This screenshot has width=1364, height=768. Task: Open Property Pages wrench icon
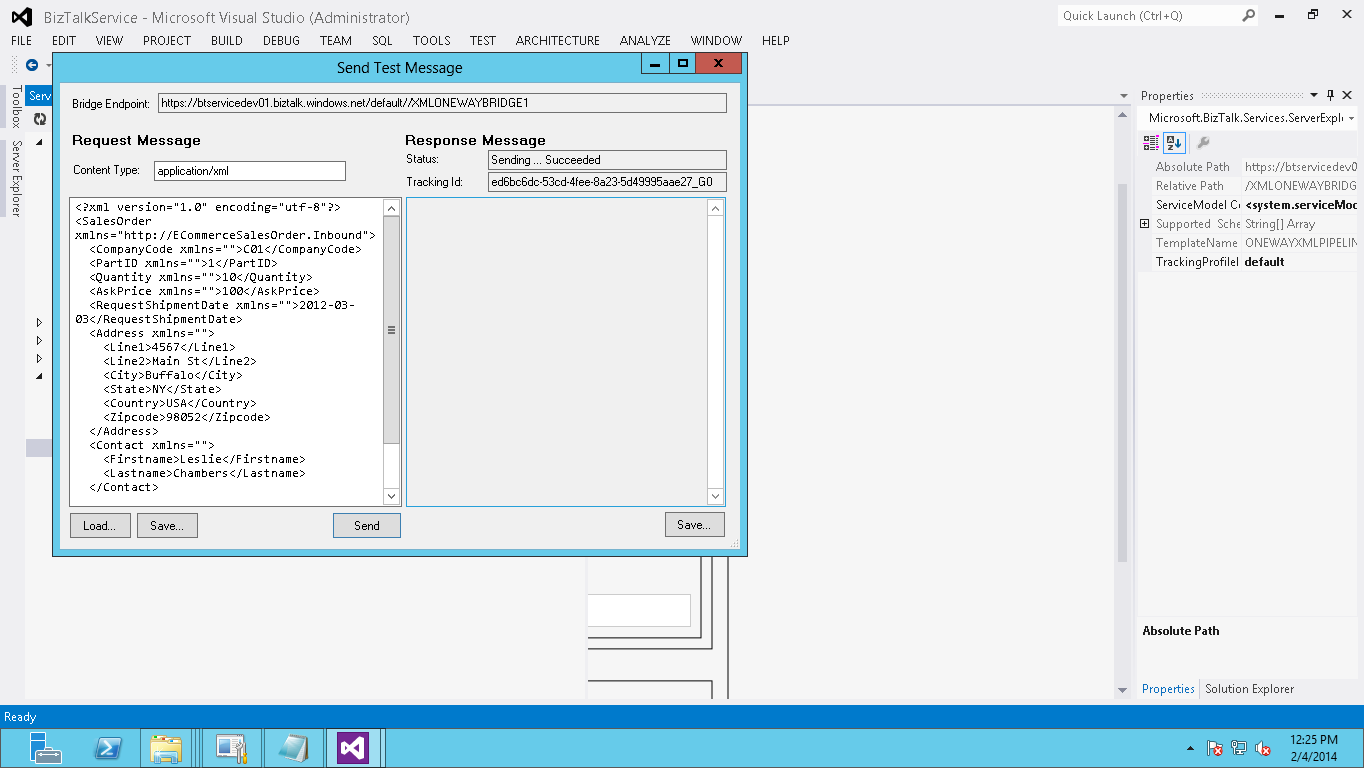(x=1203, y=143)
